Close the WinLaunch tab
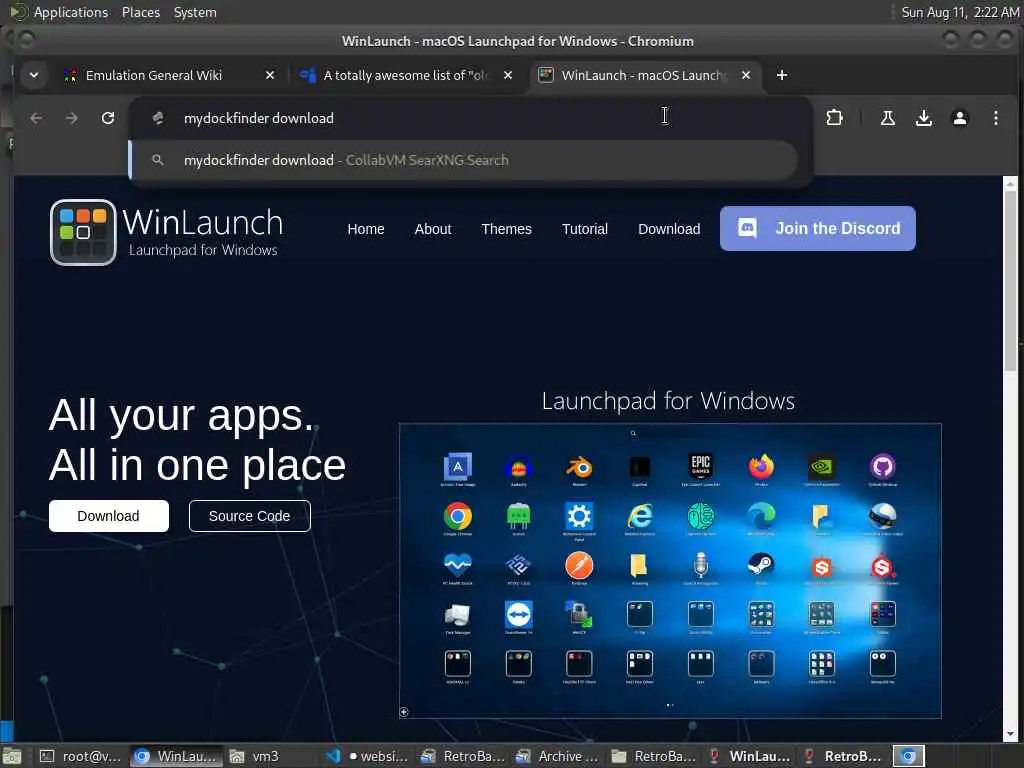The height and width of the screenshot is (768, 1024). point(746,75)
